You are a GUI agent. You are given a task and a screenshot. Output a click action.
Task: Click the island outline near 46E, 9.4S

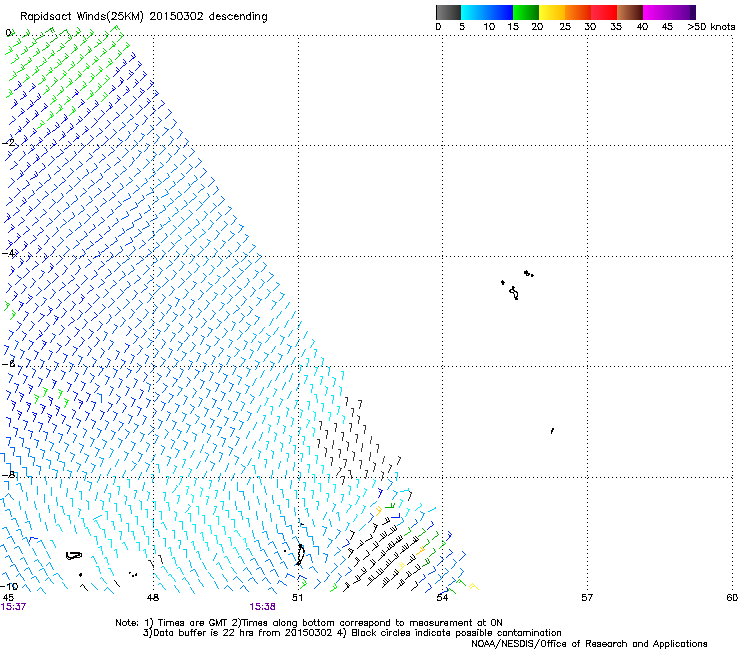click(x=74, y=556)
